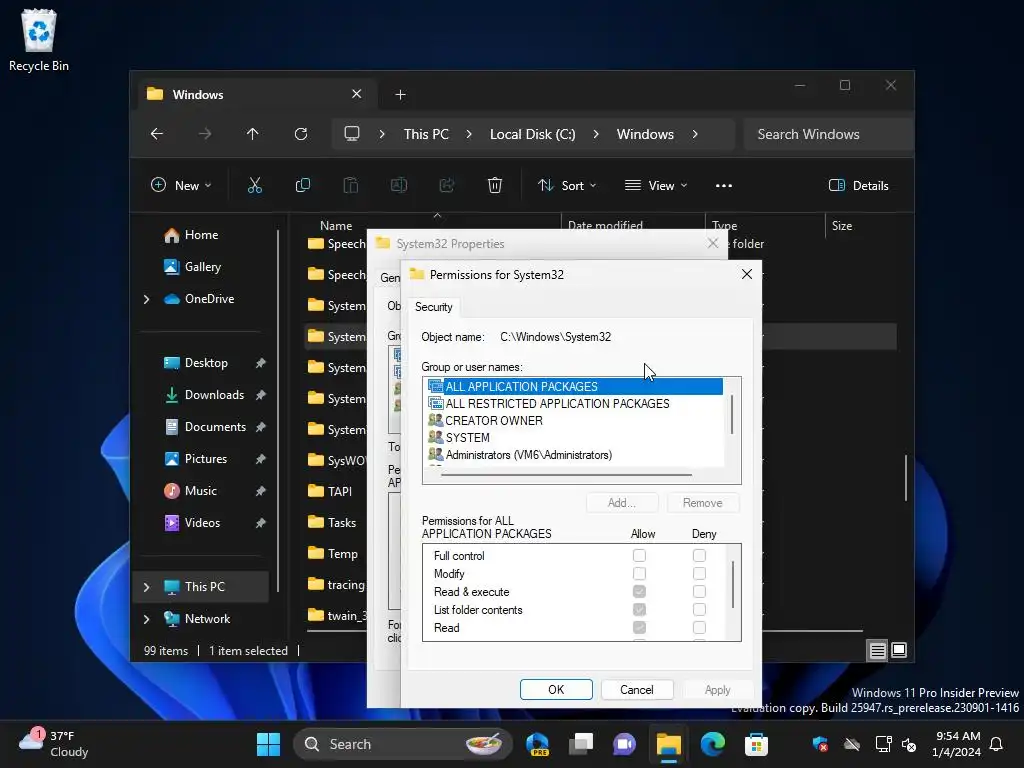Click the Share icon in Explorer toolbar

pyautogui.click(x=447, y=185)
